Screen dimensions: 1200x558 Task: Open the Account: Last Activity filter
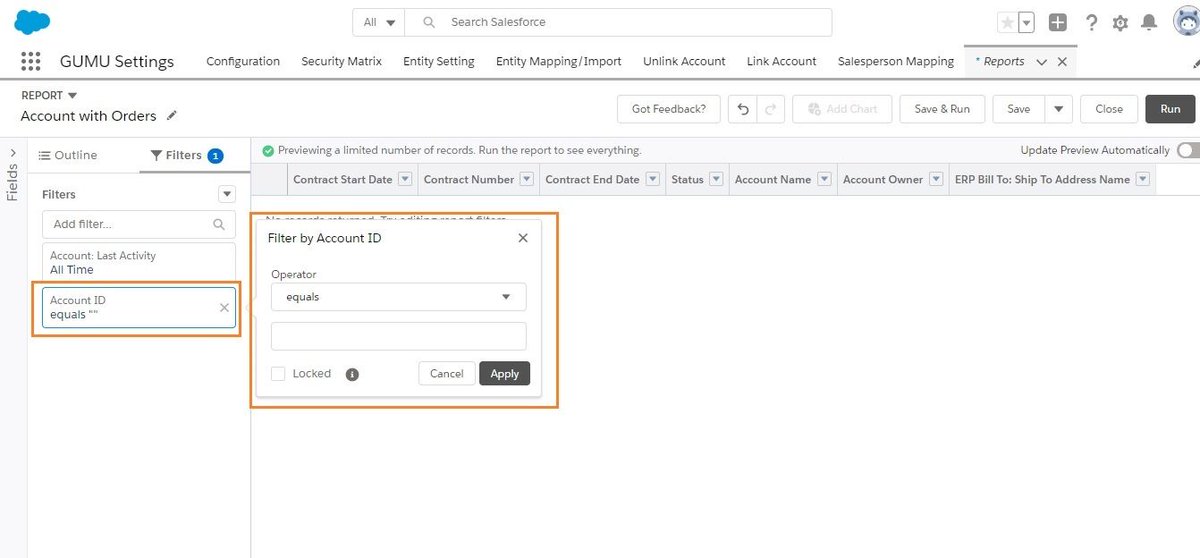pyautogui.click(x=139, y=262)
